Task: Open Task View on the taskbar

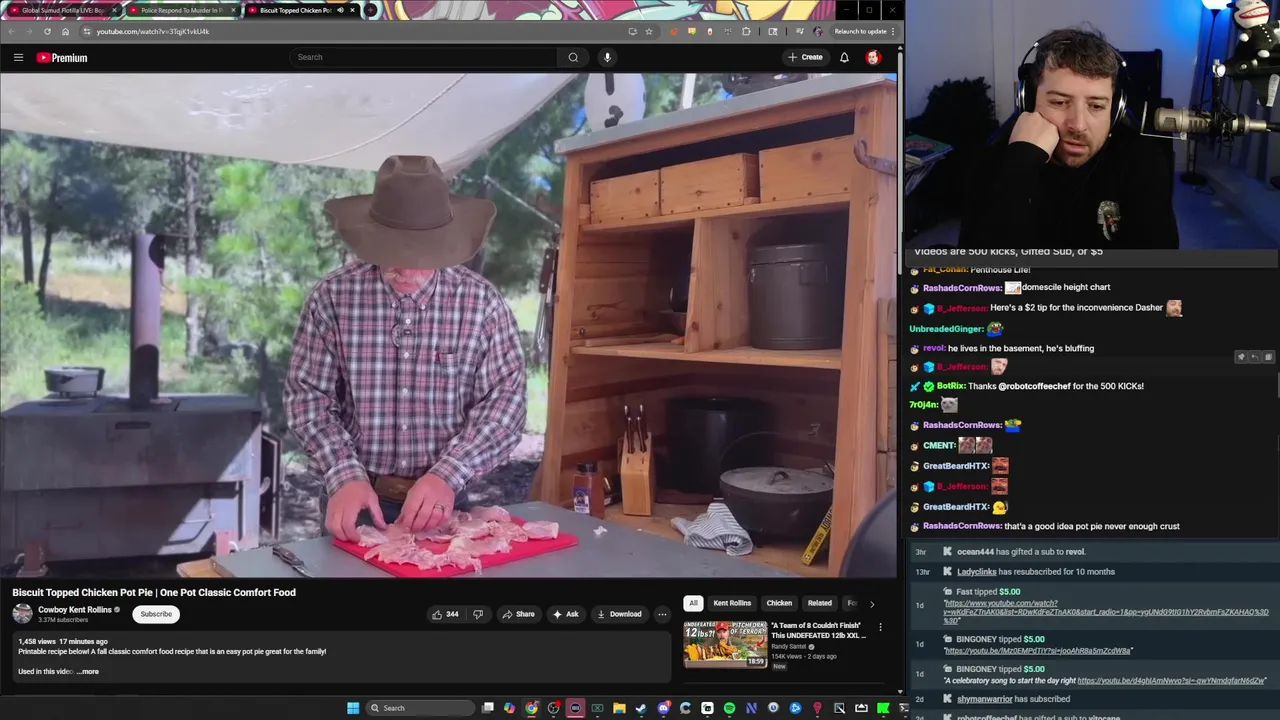Action: coord(487,708)
